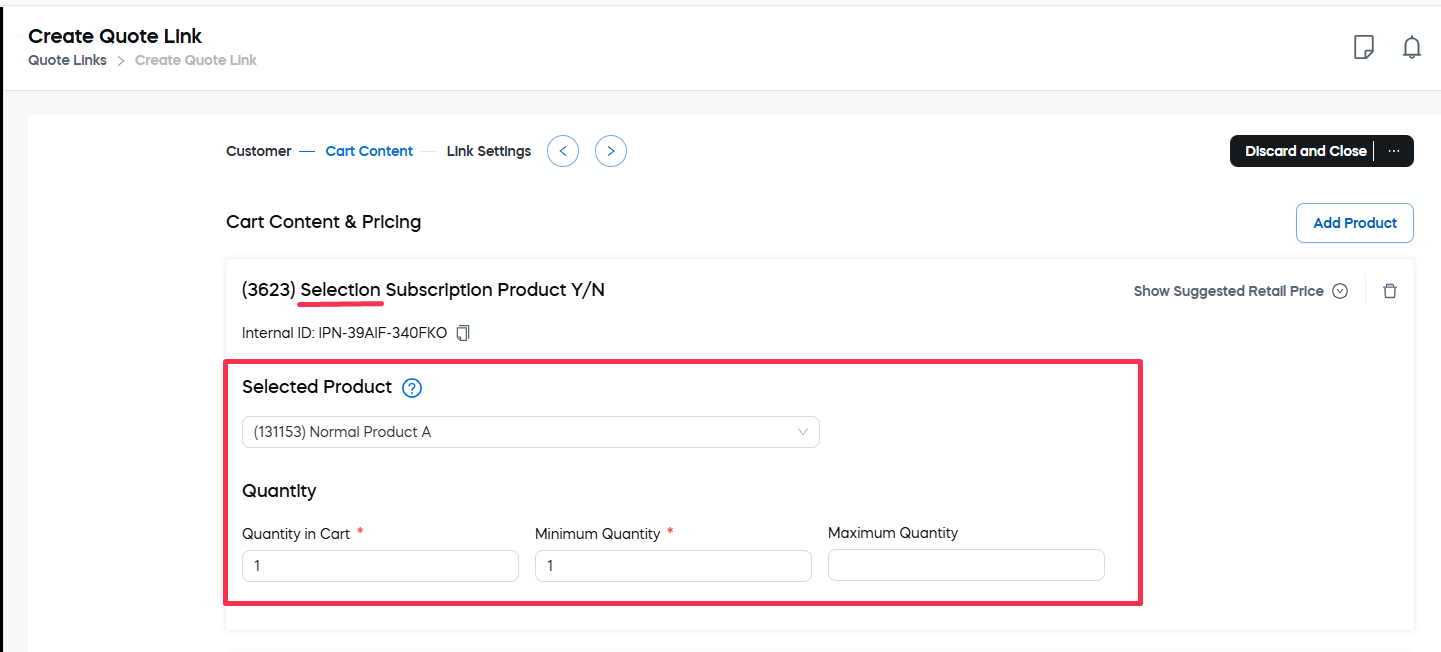Open the Quote Links breadcrumb
Screen dimensions: 1441x652
tap(67, 60)
